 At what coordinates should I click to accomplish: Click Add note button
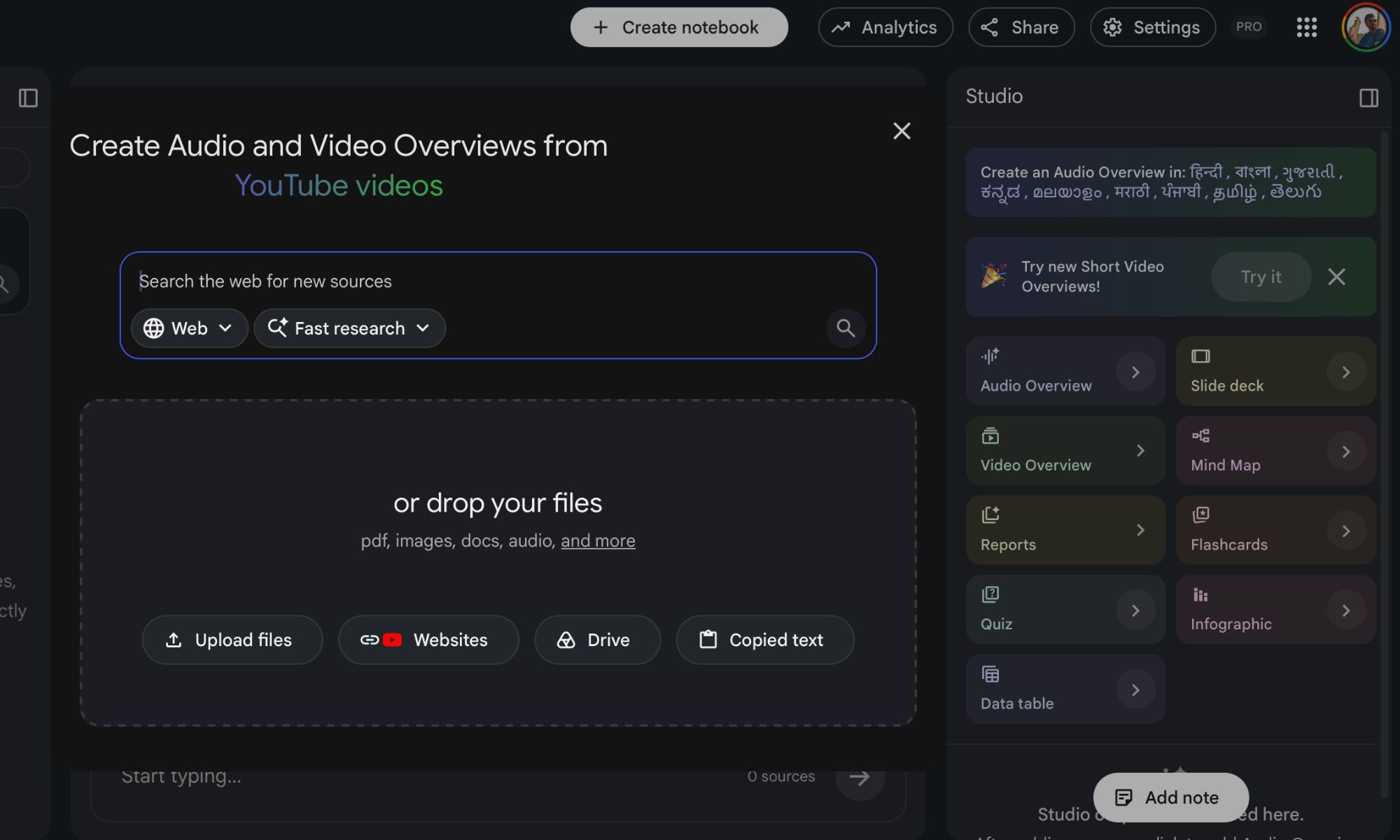click(1170, 797)
